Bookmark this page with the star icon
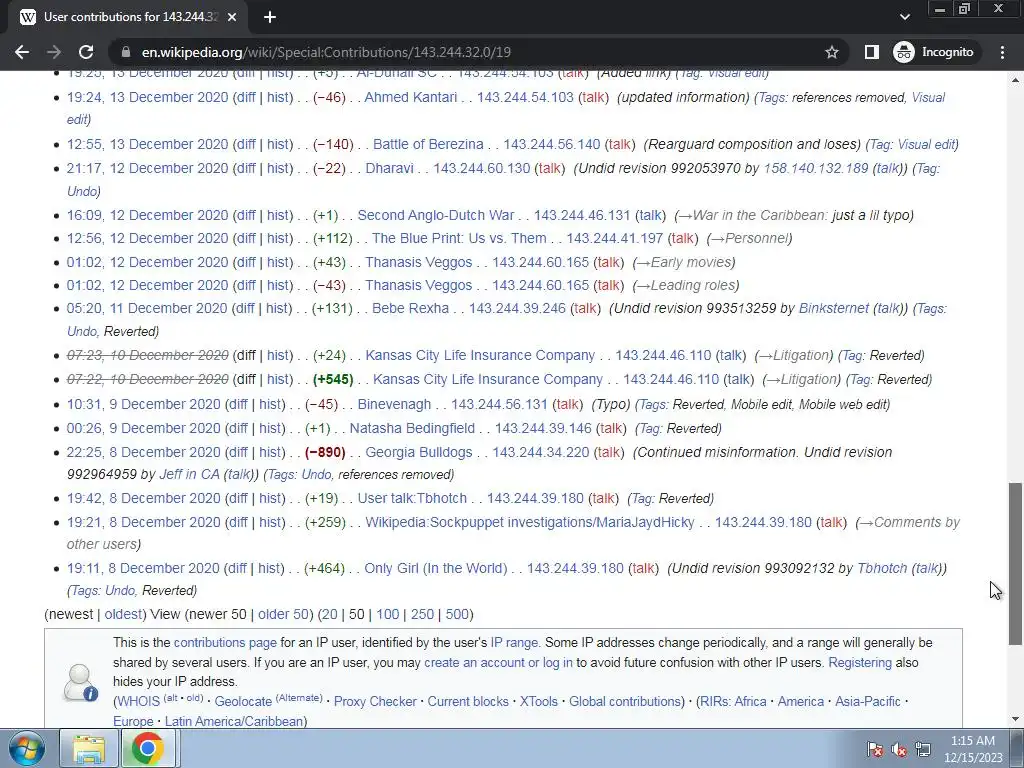Viewport: 1024px width, 768px height. pyautogui.click(x=831, y=52)
